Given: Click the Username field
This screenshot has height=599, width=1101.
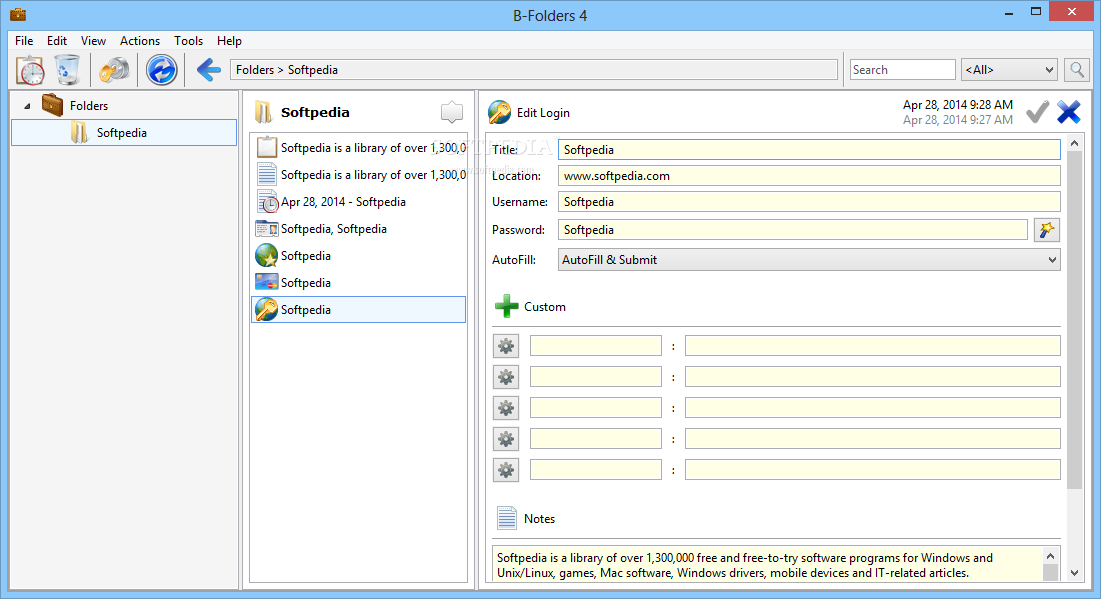Looking at the screenshot, I should [x=809, y=202].
